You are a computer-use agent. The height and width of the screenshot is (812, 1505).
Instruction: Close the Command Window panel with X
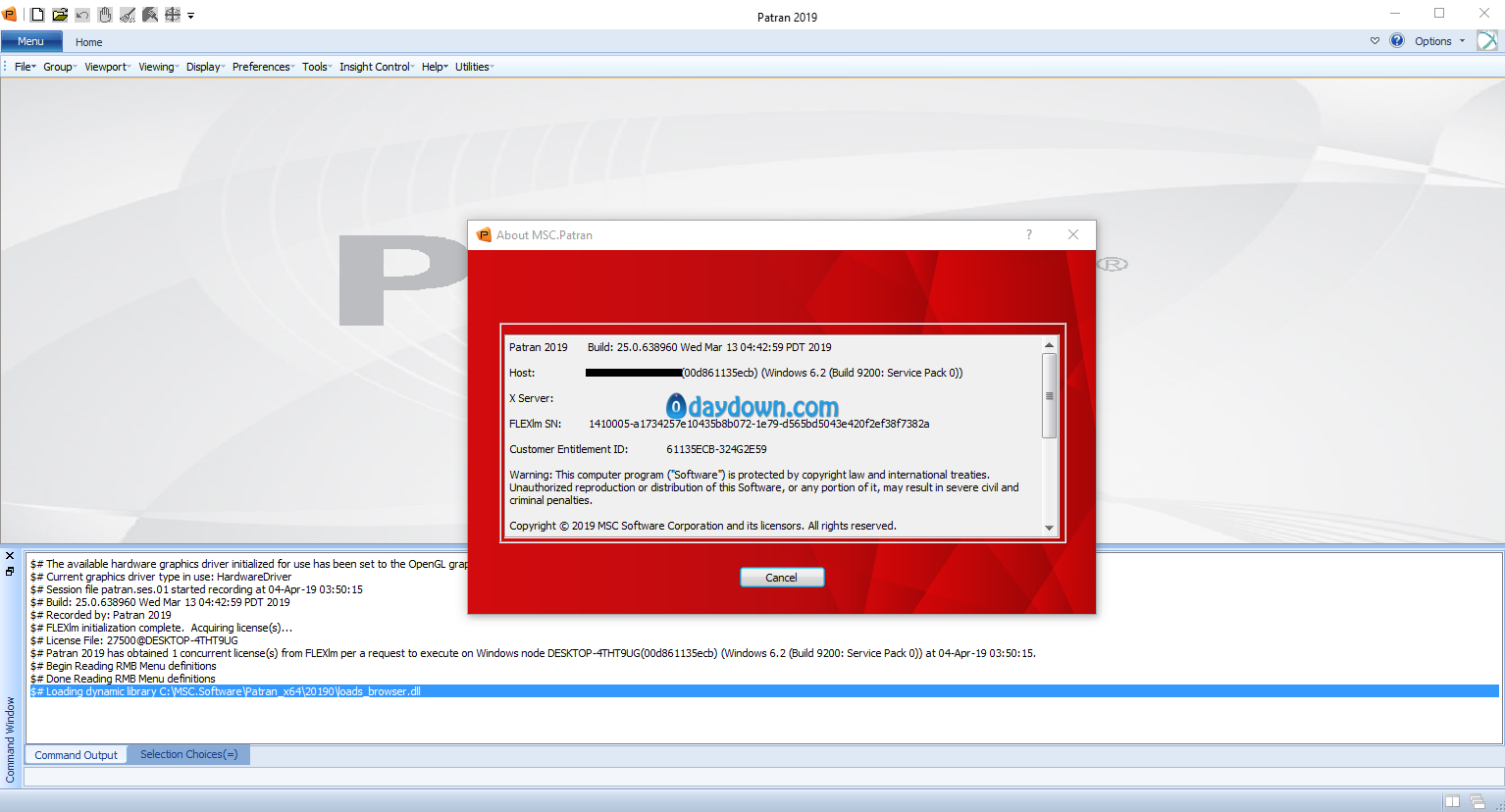10,556
